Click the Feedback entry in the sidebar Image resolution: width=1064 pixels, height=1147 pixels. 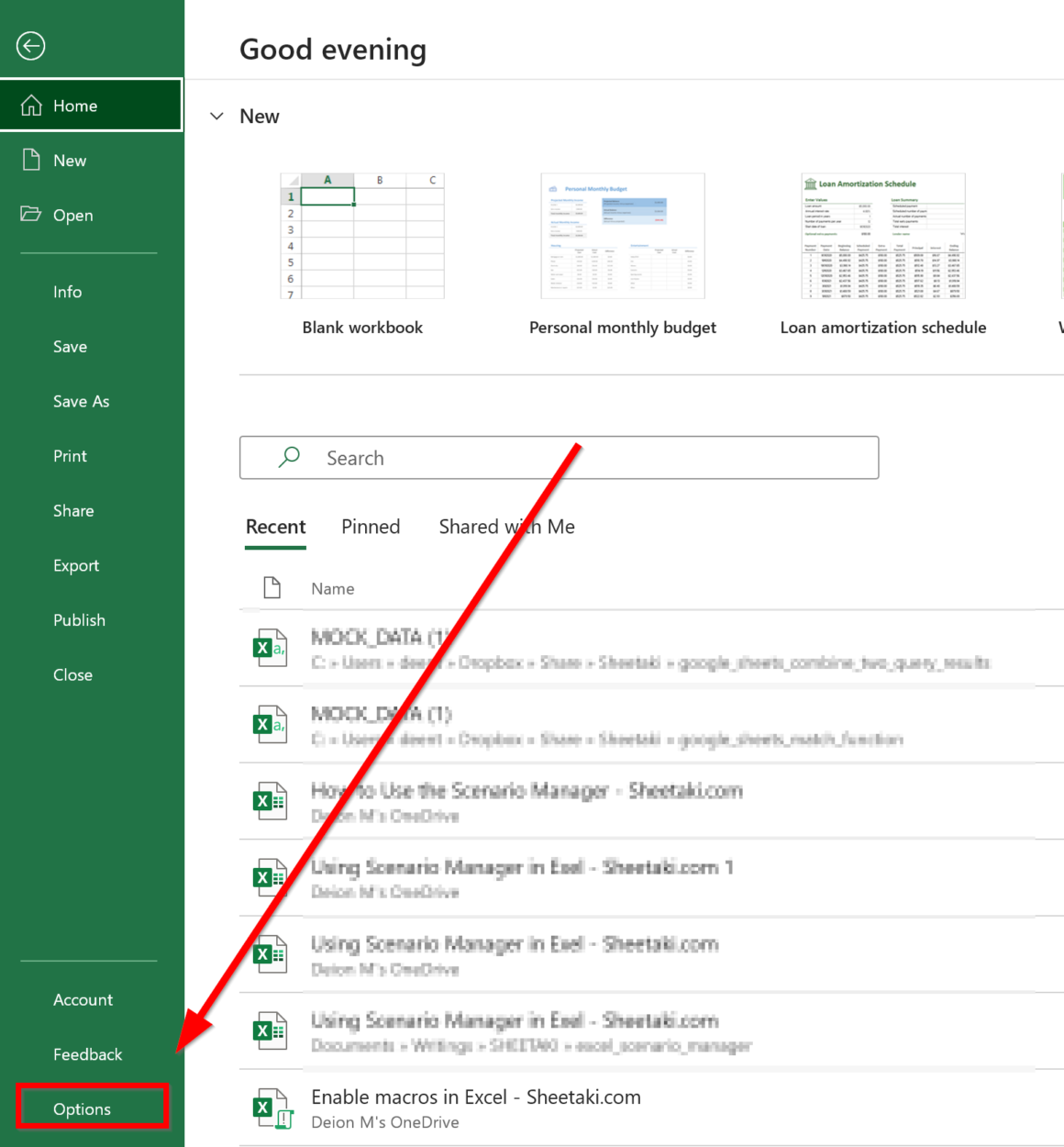click(x=87, y=1054)
